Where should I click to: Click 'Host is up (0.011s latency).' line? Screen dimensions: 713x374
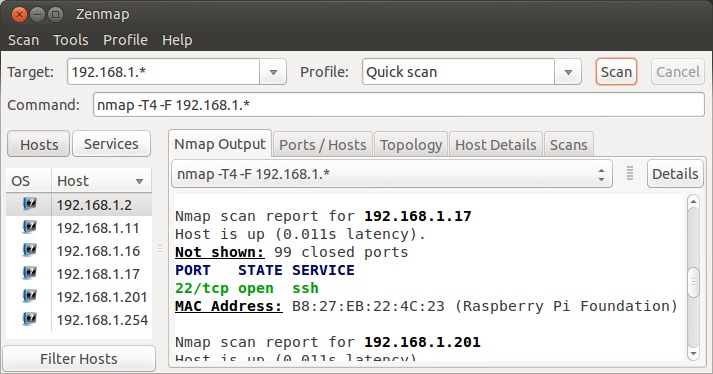[300, 234]
